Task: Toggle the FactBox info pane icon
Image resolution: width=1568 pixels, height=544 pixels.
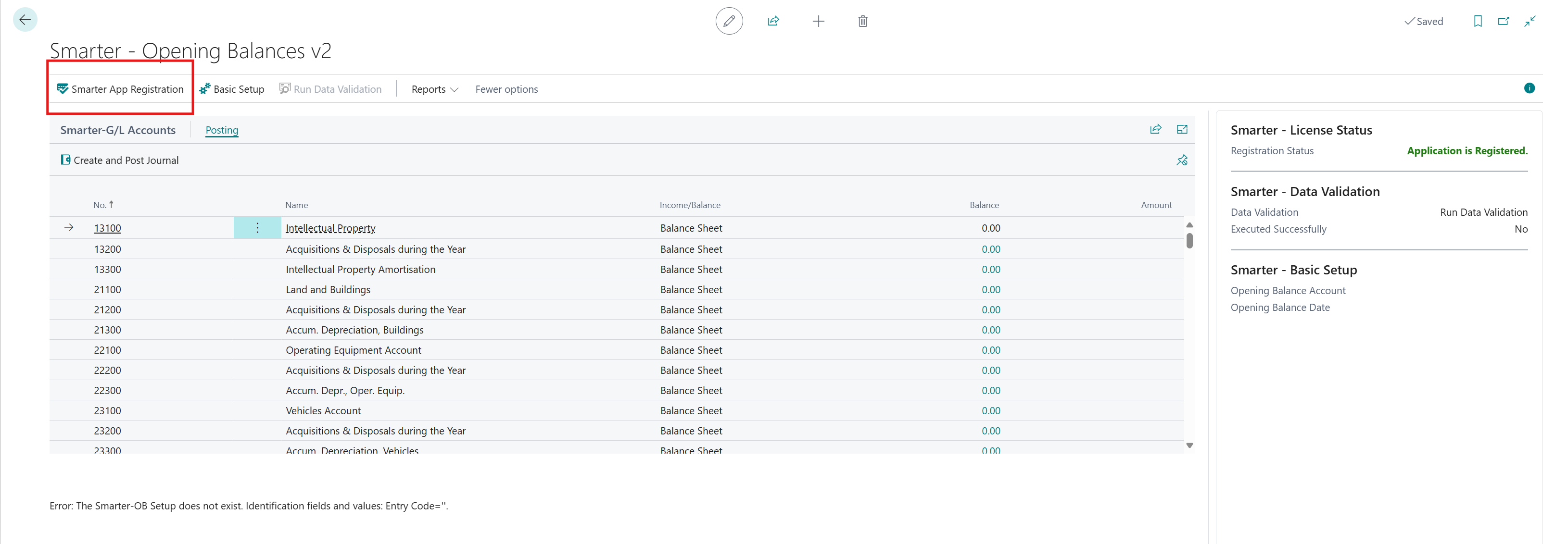Action: (x=1529, y=88)
